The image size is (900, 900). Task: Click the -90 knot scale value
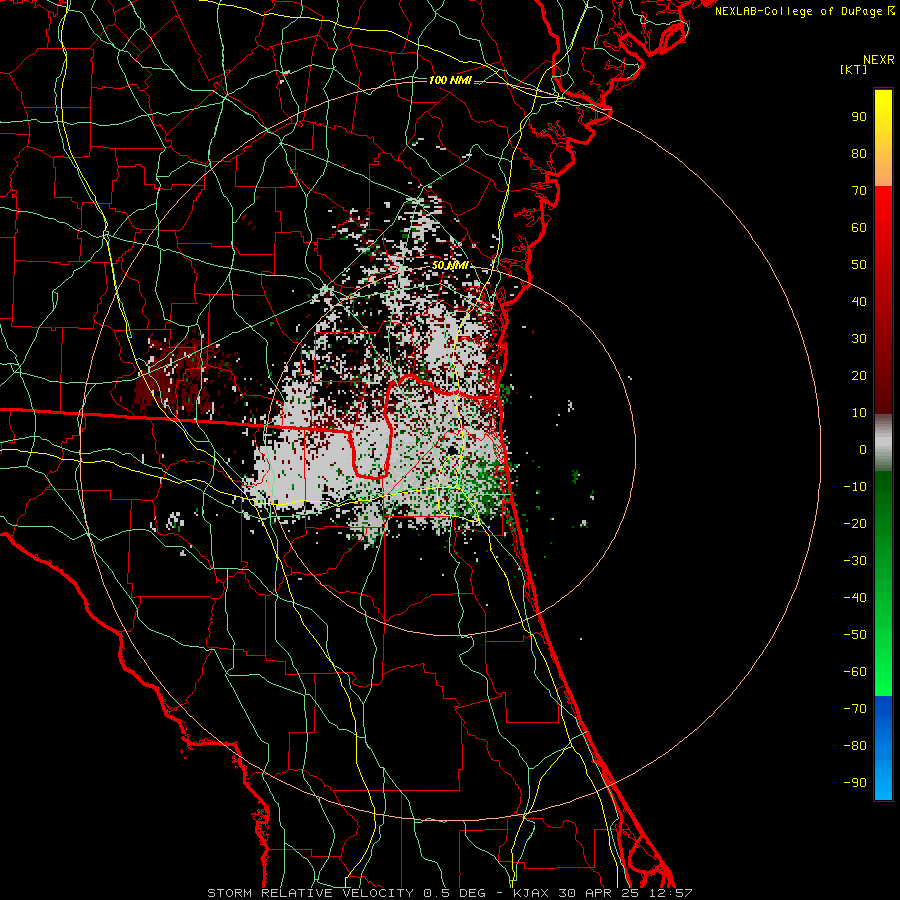point(855,782)
